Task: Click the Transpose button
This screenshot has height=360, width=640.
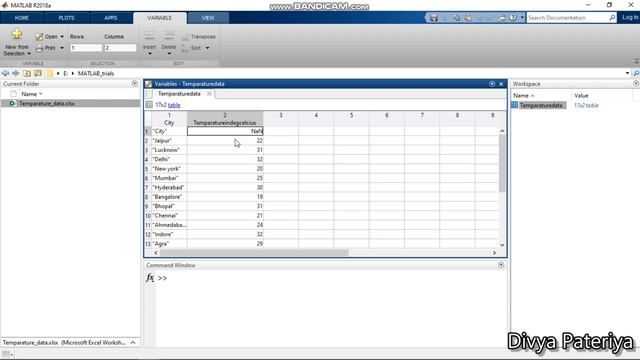Action: click(x=198, y=37)
